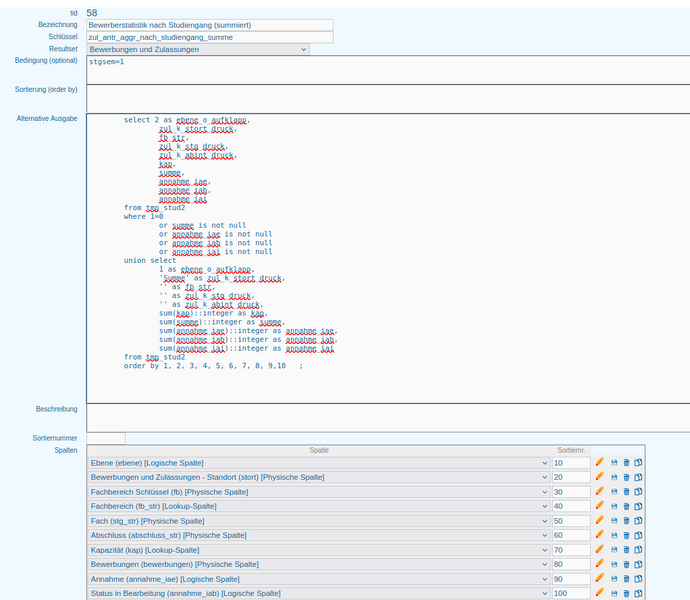Save the Ebene (ebene) column row
Image resolution: width=690 pixels, height=600 pixels.
click(x=614, y=463)
